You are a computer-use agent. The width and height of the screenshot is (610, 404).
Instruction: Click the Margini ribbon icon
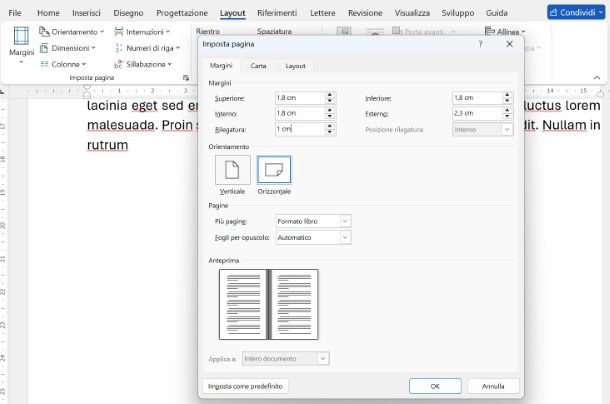tap(21, 42)
